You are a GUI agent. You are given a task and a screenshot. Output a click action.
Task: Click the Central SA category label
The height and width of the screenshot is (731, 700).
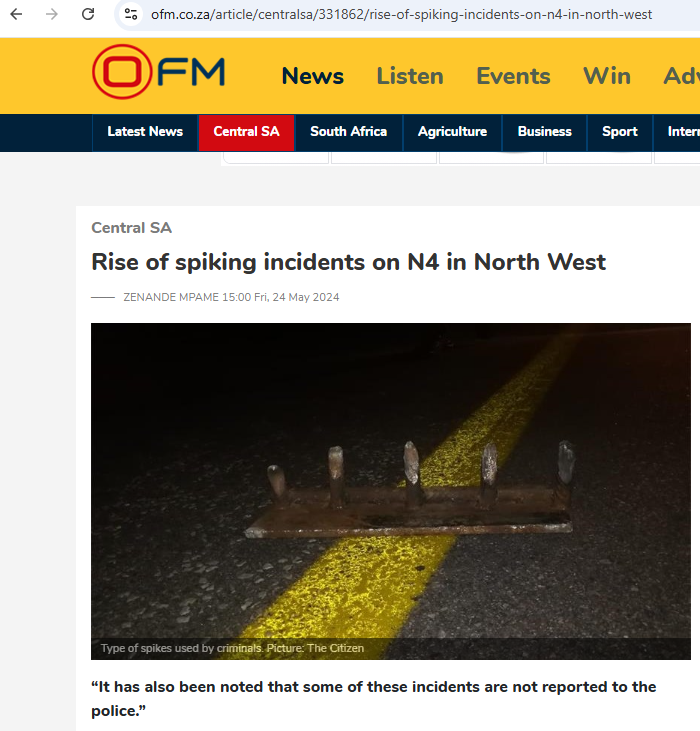click(x=131, y=228)
